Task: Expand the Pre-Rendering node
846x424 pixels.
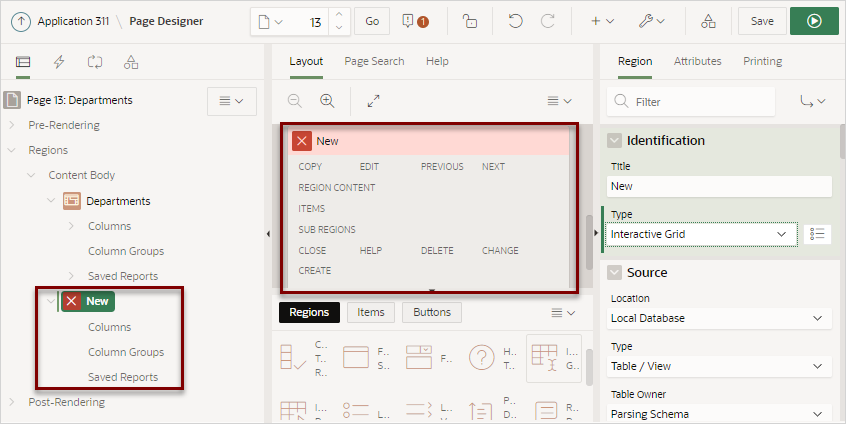Action: 12,125
